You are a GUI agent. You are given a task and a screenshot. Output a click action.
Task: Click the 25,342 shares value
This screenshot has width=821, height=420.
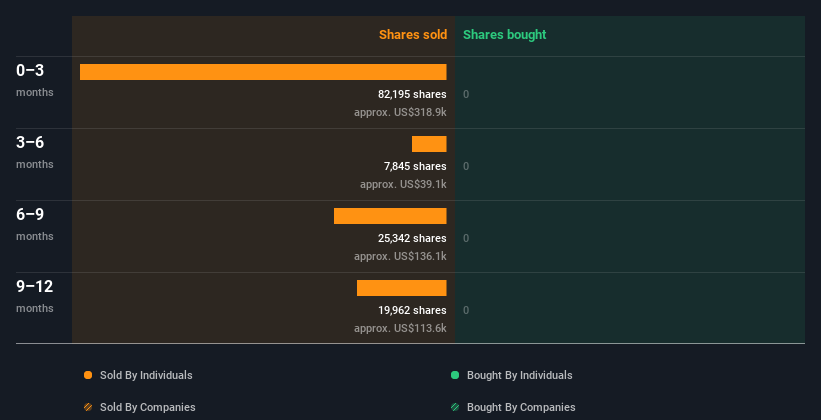point(412,238)
